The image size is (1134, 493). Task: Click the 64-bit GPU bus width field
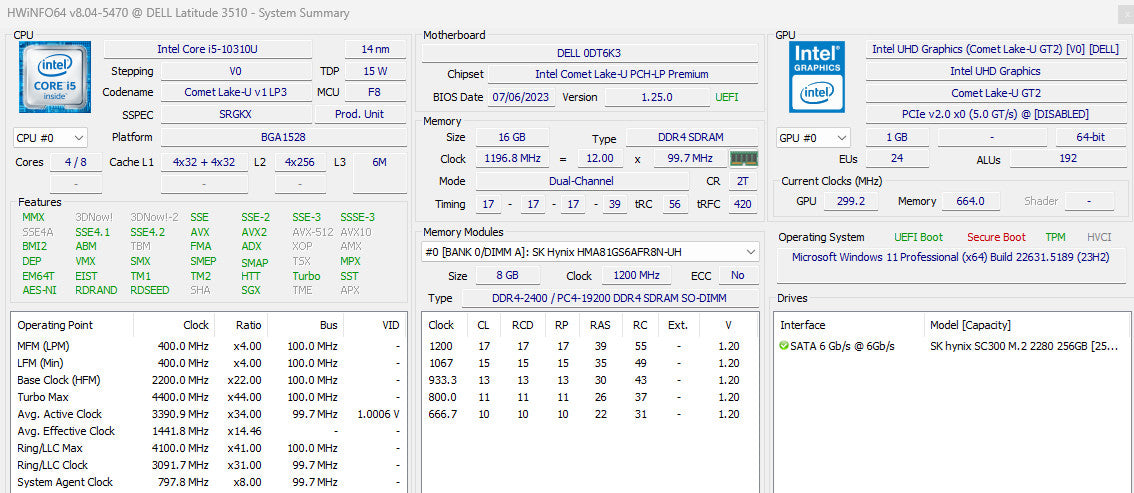[x=1090, y=137]
